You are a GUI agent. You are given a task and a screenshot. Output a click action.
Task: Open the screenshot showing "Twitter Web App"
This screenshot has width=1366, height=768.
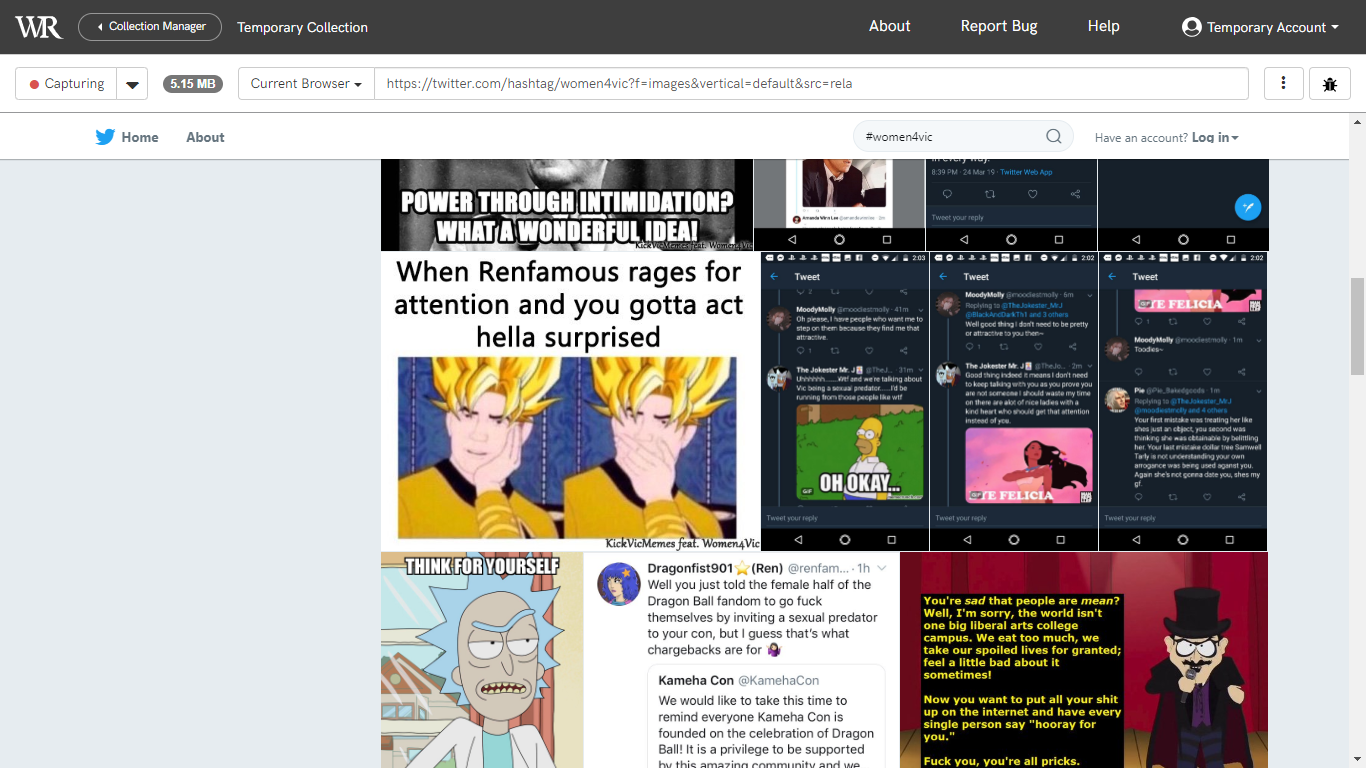(1011, 205)
